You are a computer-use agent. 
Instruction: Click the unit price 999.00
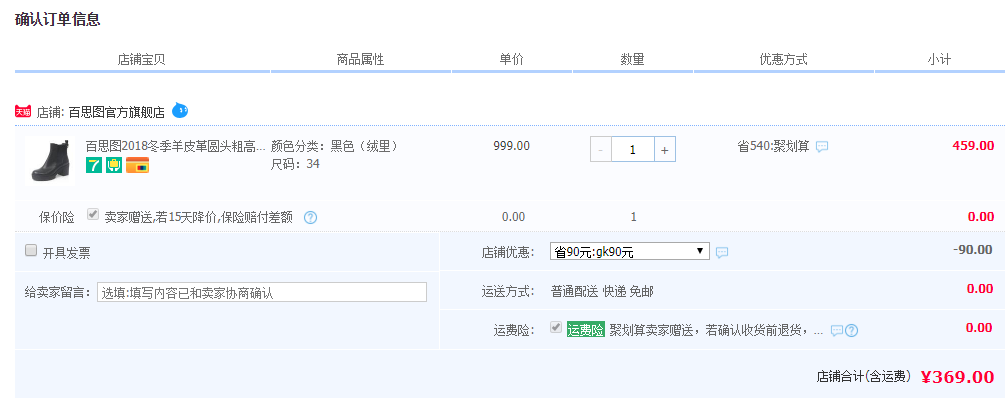[x=511, y=146]
